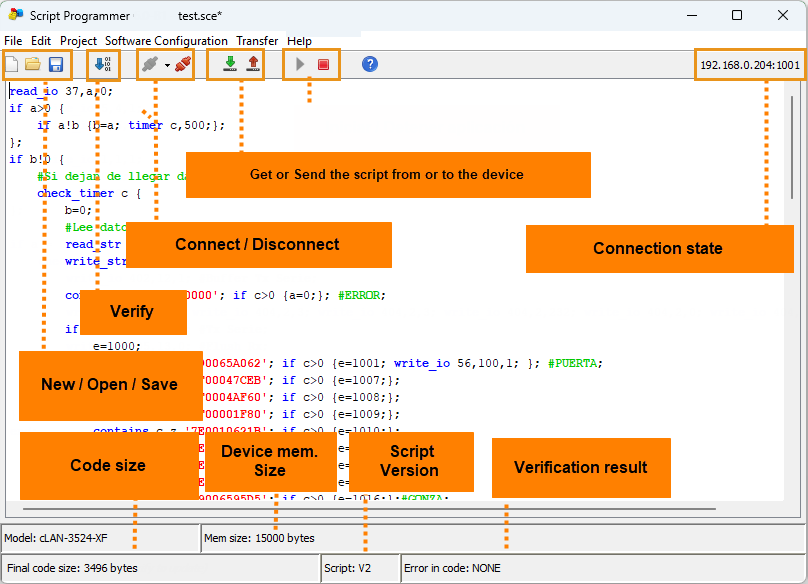Expand the Connect dropdown arrow

(167, 66)
